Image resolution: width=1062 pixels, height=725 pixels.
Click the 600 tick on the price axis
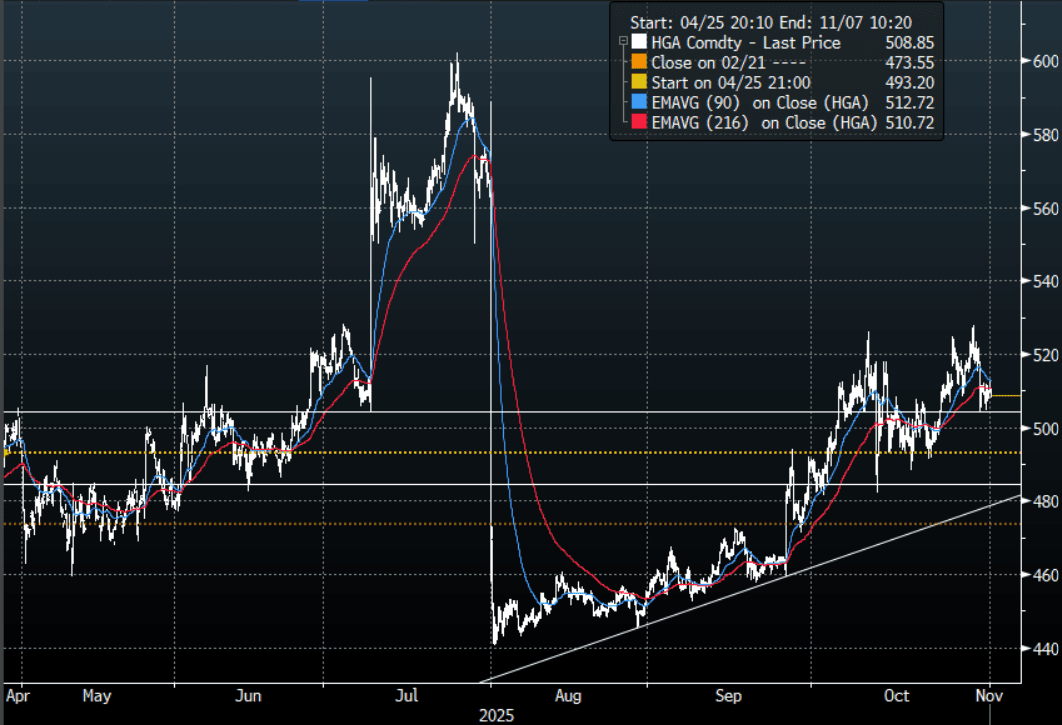(x=1045, y=62)
